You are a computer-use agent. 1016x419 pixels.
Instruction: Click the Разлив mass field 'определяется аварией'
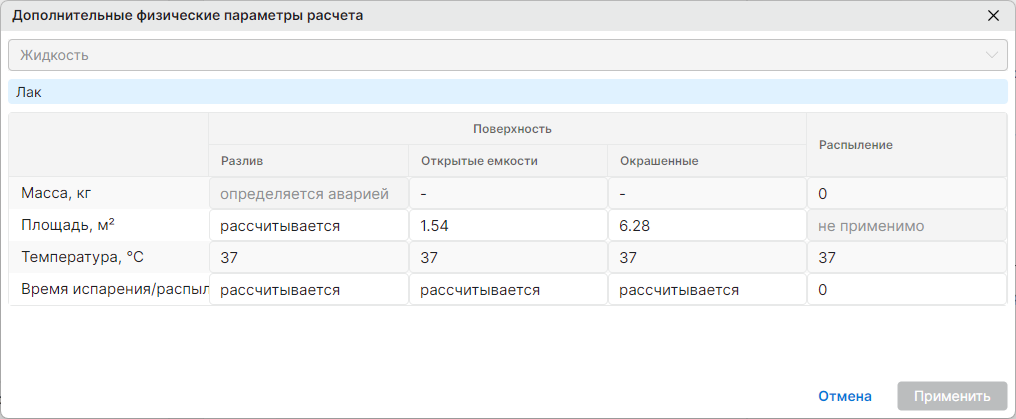click(308, 194)
